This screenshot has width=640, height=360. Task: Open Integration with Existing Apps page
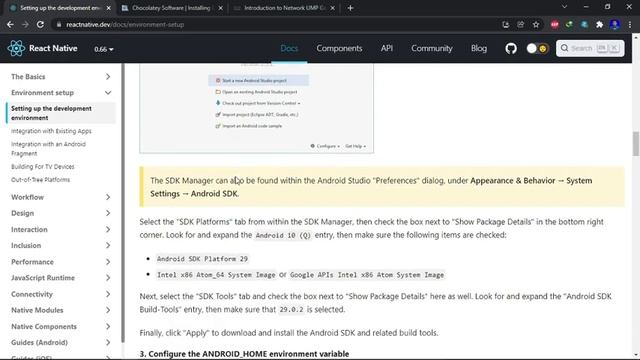click(51, 131)
